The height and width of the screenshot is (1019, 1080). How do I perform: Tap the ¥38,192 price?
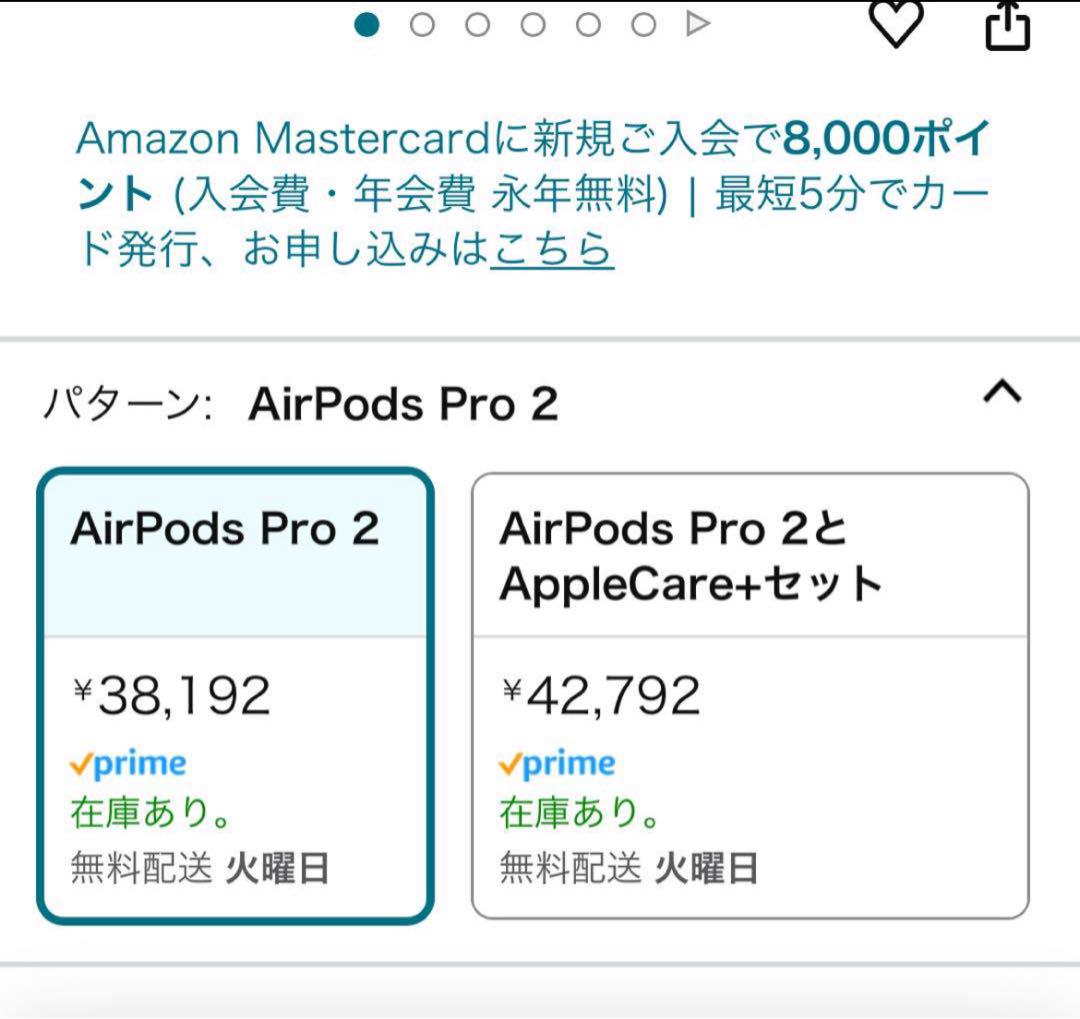172,695
